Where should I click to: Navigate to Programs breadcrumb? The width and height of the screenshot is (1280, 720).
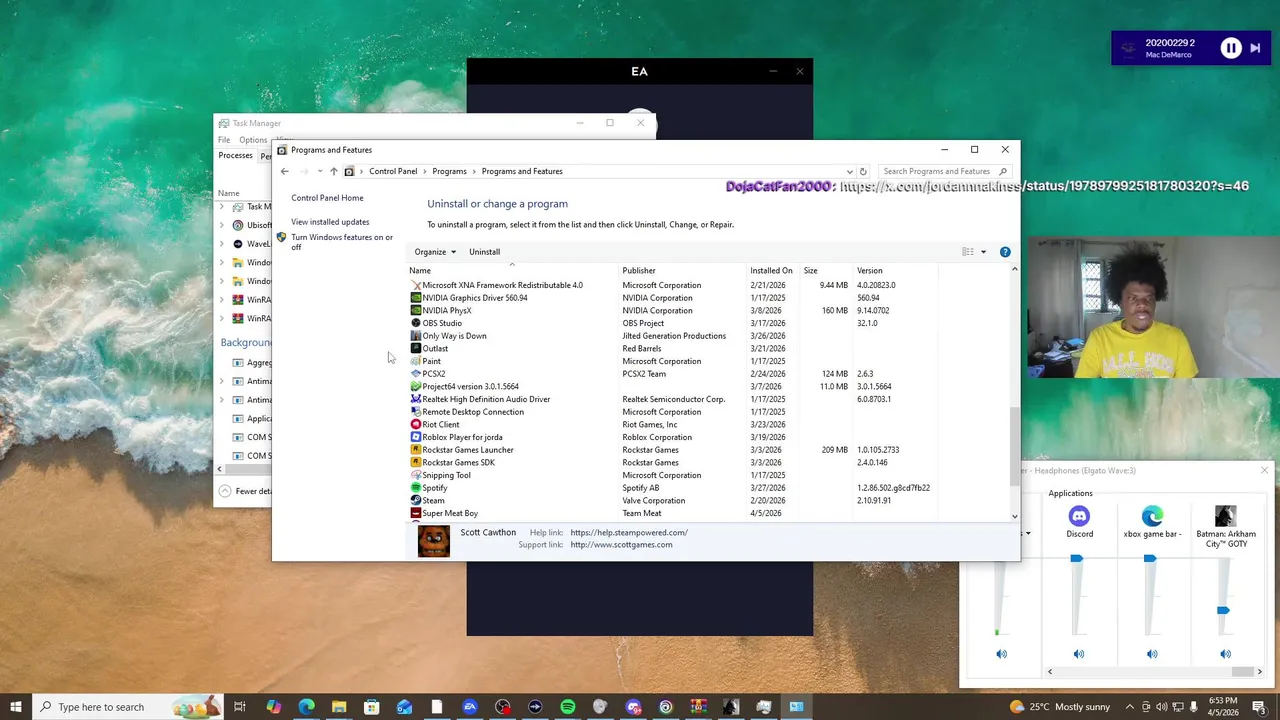click(449, 171)
